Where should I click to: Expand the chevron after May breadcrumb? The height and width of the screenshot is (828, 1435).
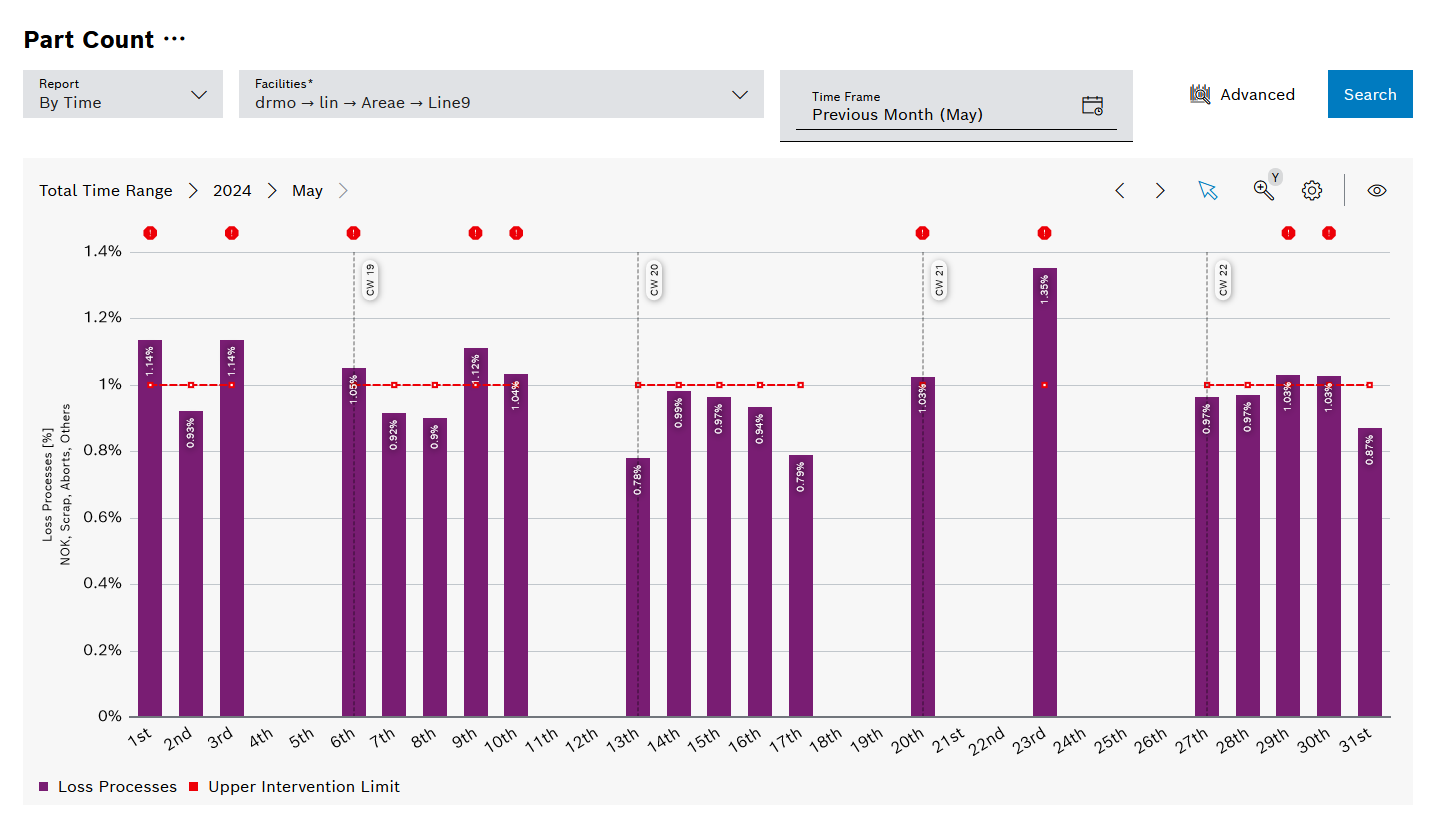point(343,191)
